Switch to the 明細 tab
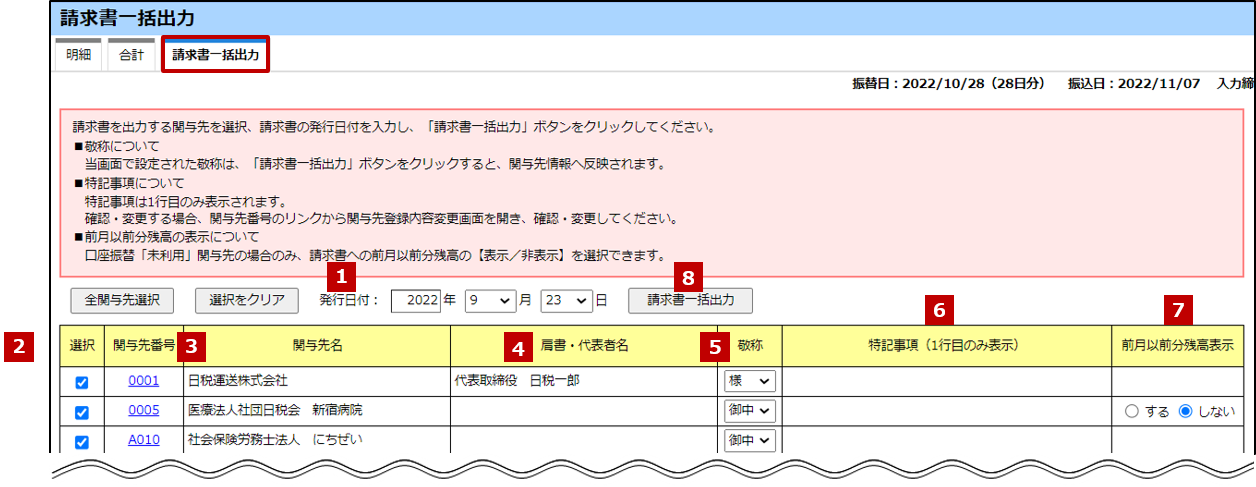 click(77, 55)
